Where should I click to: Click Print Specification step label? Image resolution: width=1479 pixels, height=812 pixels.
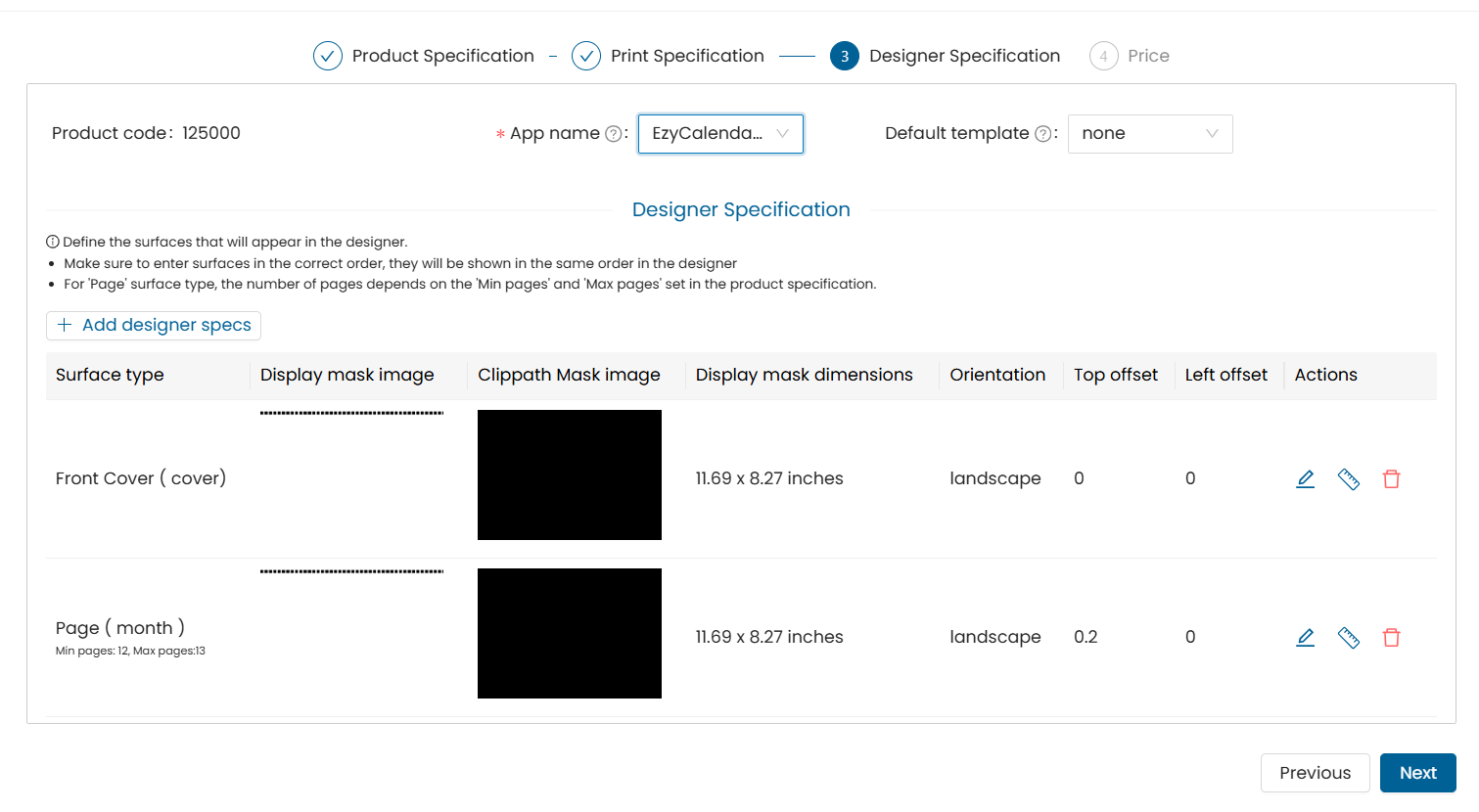coord(687,56)
